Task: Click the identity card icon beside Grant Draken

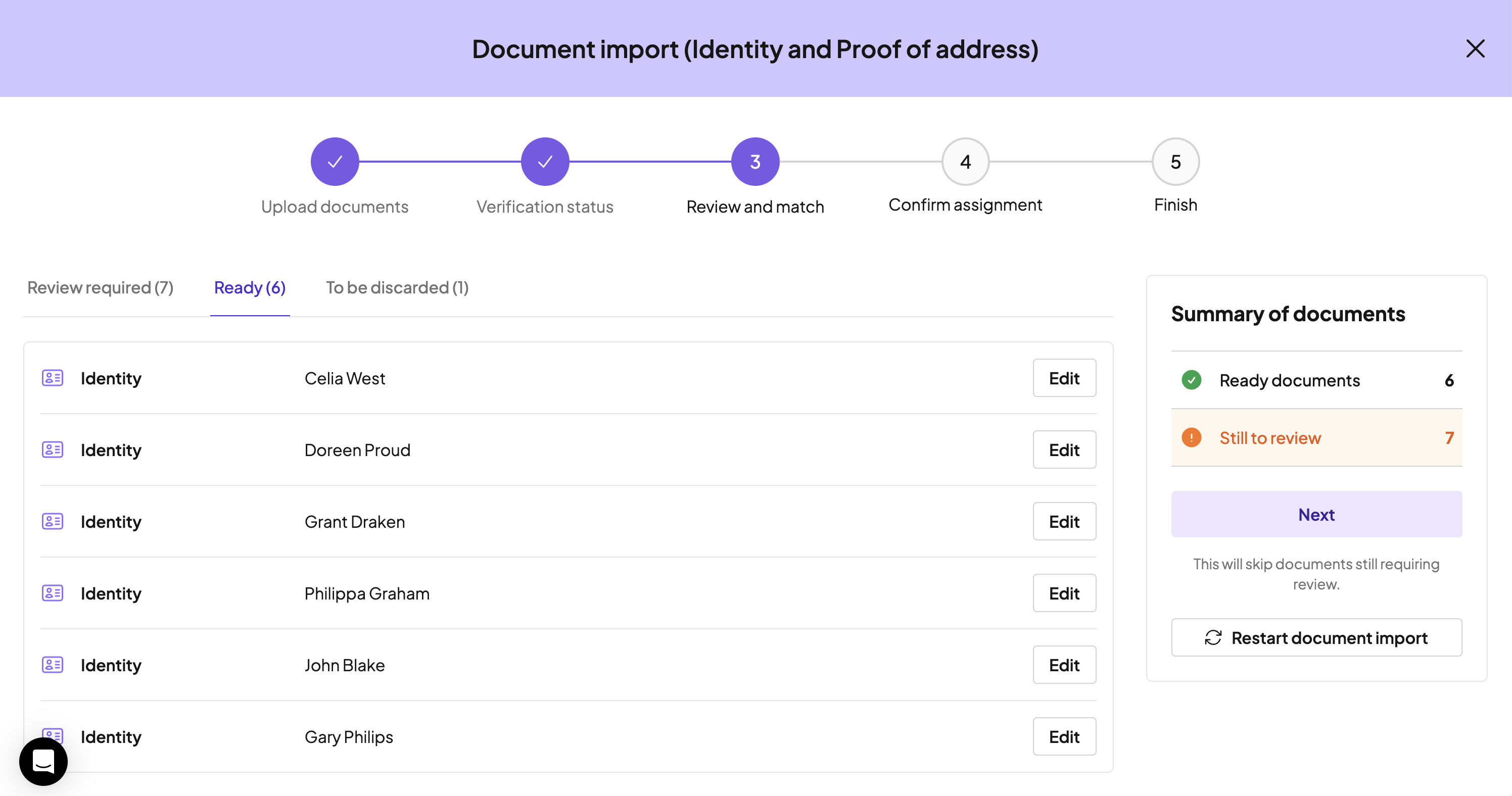Action: pyautogui.click(x=52, y=521)
